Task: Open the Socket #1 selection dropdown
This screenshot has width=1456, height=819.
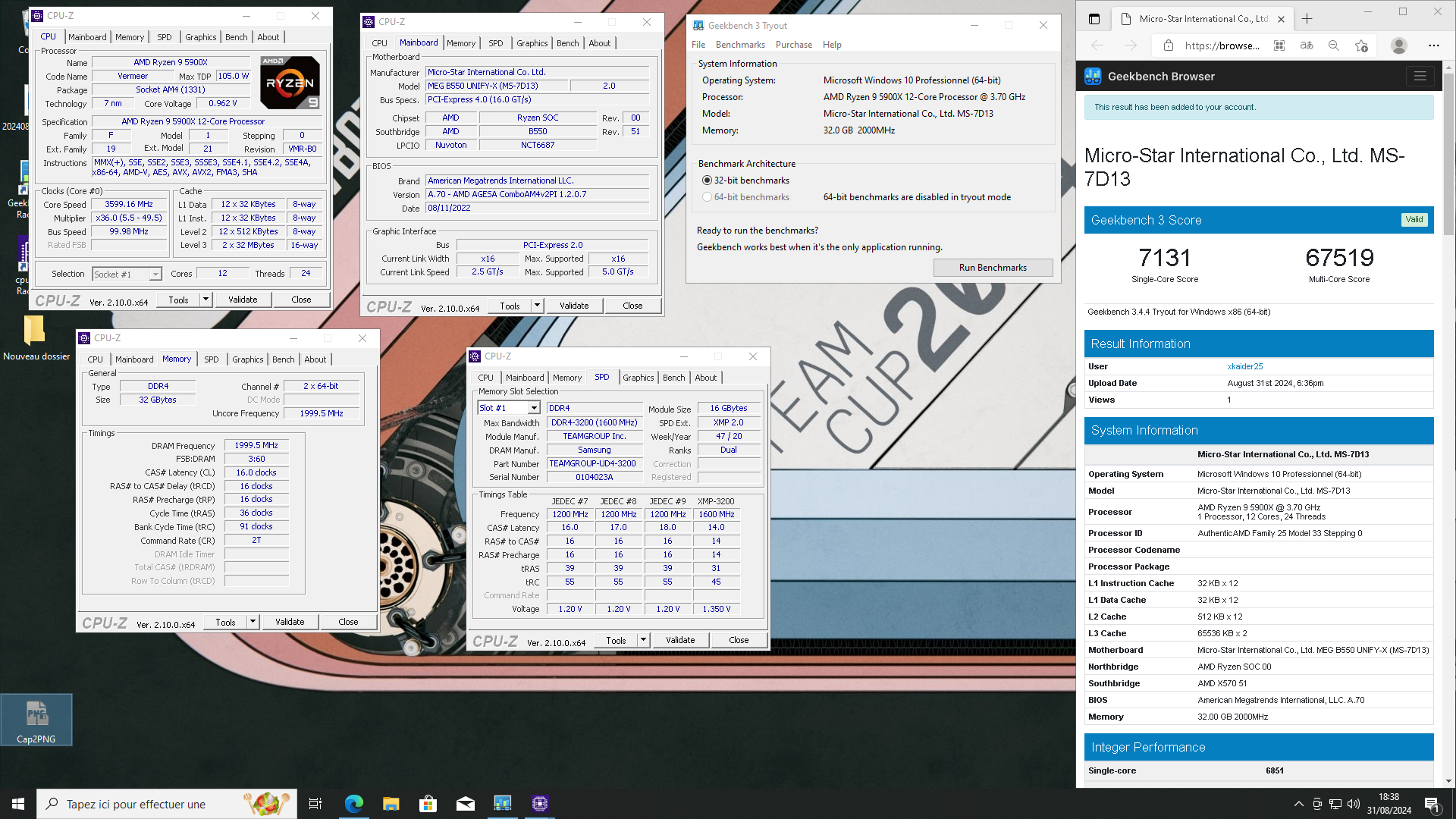Action: click(127, 275)
